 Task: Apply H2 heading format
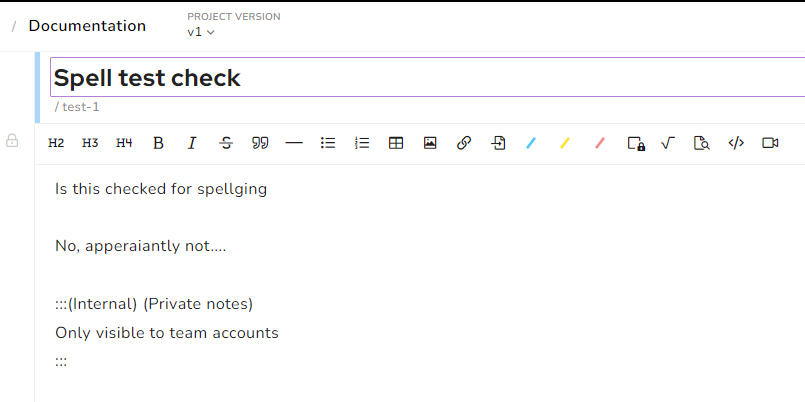click(x=56, y=143)
